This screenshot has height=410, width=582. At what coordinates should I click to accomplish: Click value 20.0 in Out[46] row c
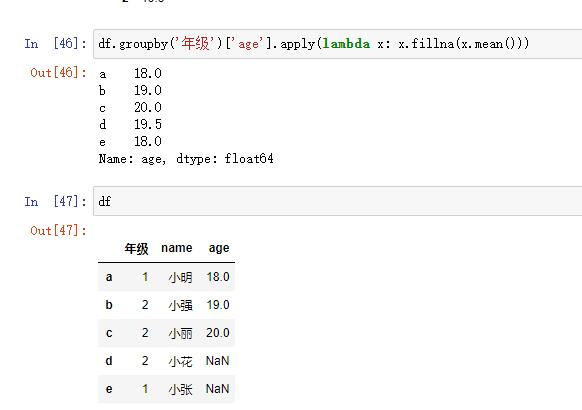(x=148, y=107)
